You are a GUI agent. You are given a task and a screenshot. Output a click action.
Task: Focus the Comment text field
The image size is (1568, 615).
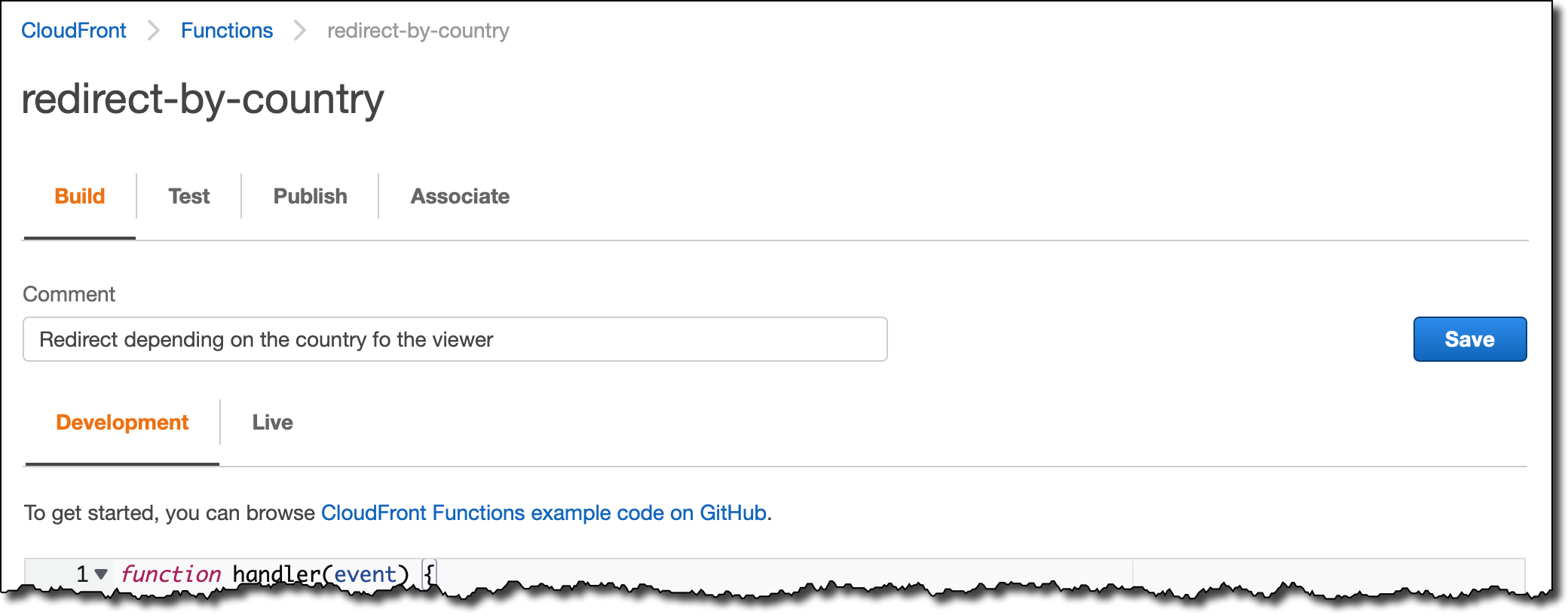click(x=455, y=339)
